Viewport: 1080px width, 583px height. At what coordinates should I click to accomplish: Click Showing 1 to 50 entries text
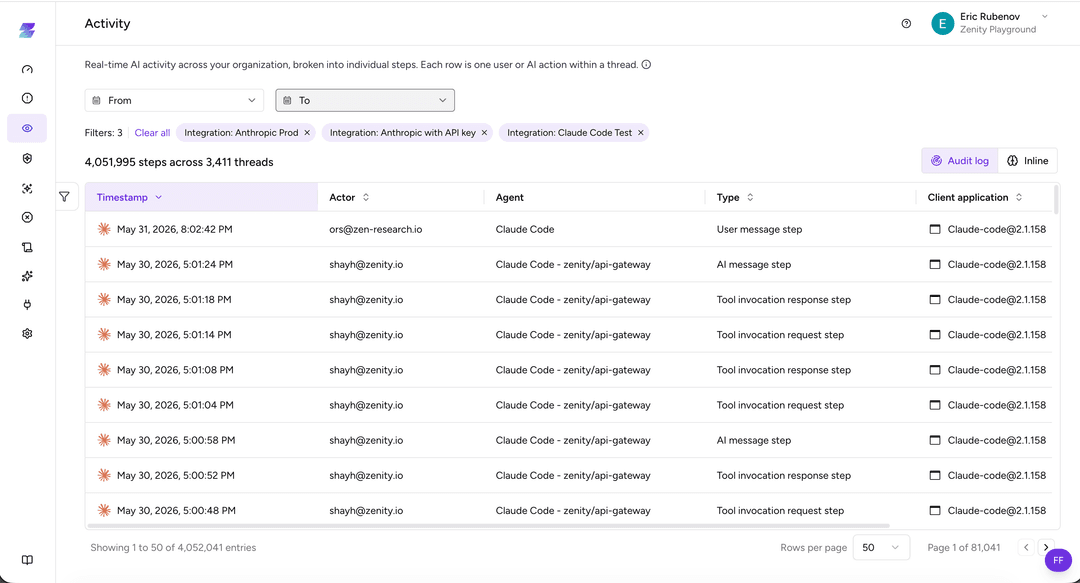pyautogui.click(x=173, y=547)
